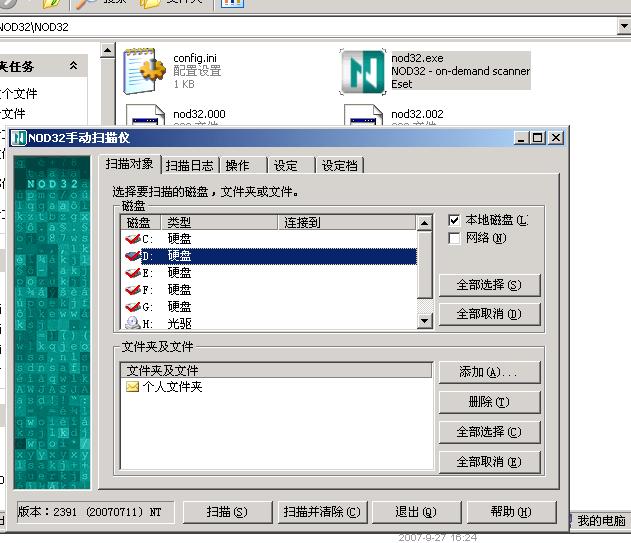Screen dimensions: 631x543
Task: Click the nod32.002 file icon
Action: (363, 115)
